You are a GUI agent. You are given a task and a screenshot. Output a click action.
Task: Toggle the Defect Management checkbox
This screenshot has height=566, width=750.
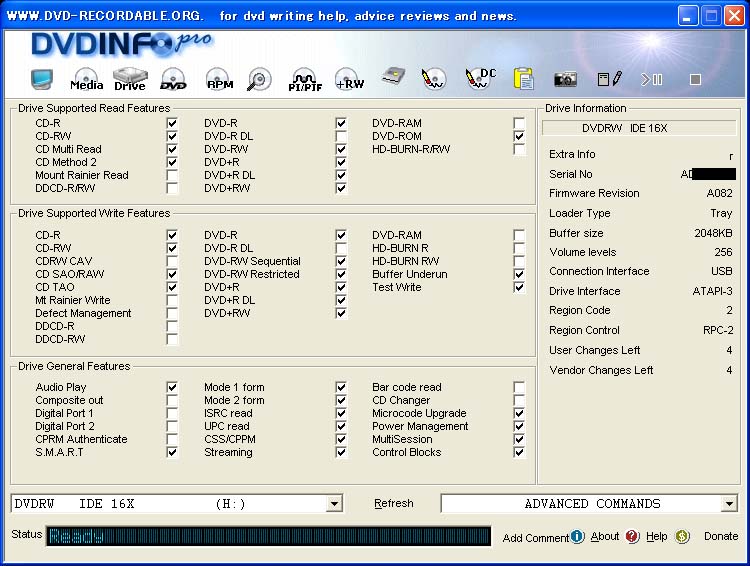(172, 313)
